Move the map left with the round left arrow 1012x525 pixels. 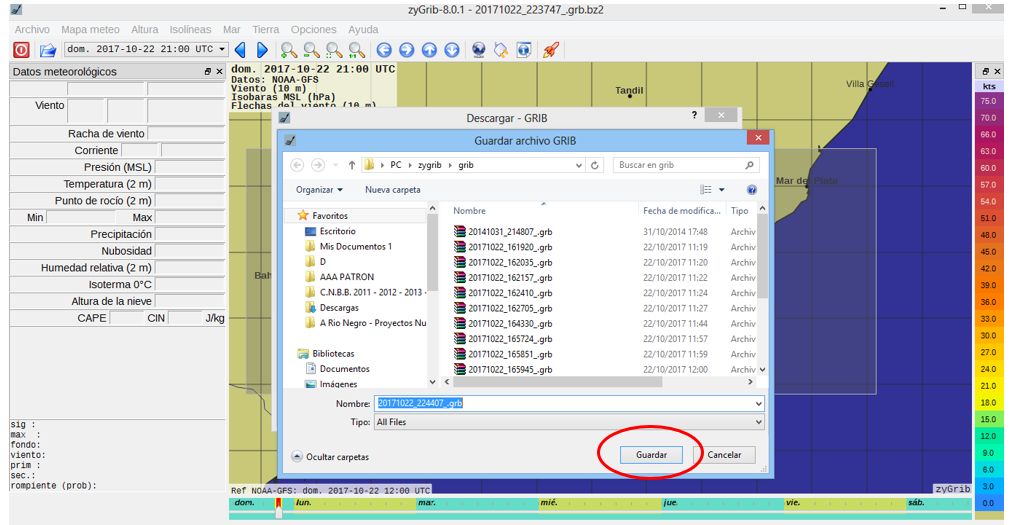[x=384, y=50]
